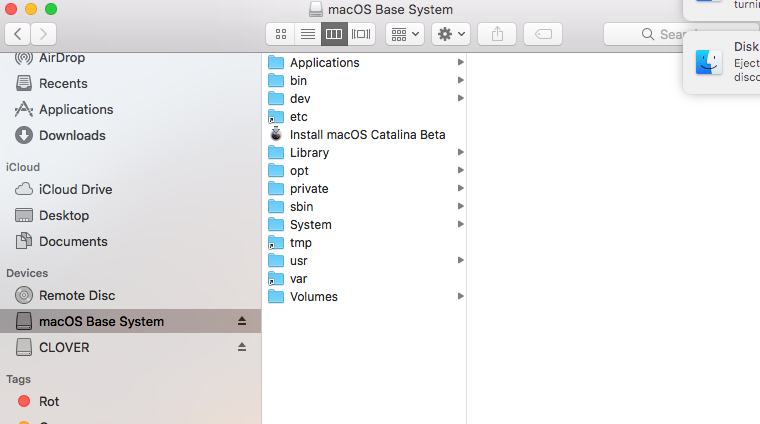Open the Action gear menu
The image size is (760, 424).
tap(450, 34)
